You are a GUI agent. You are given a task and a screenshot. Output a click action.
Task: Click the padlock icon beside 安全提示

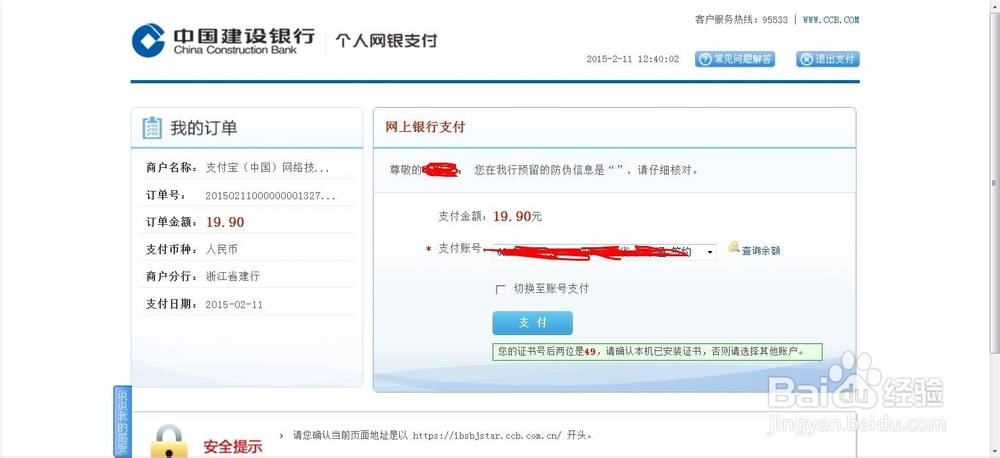[x=170, y=441]
